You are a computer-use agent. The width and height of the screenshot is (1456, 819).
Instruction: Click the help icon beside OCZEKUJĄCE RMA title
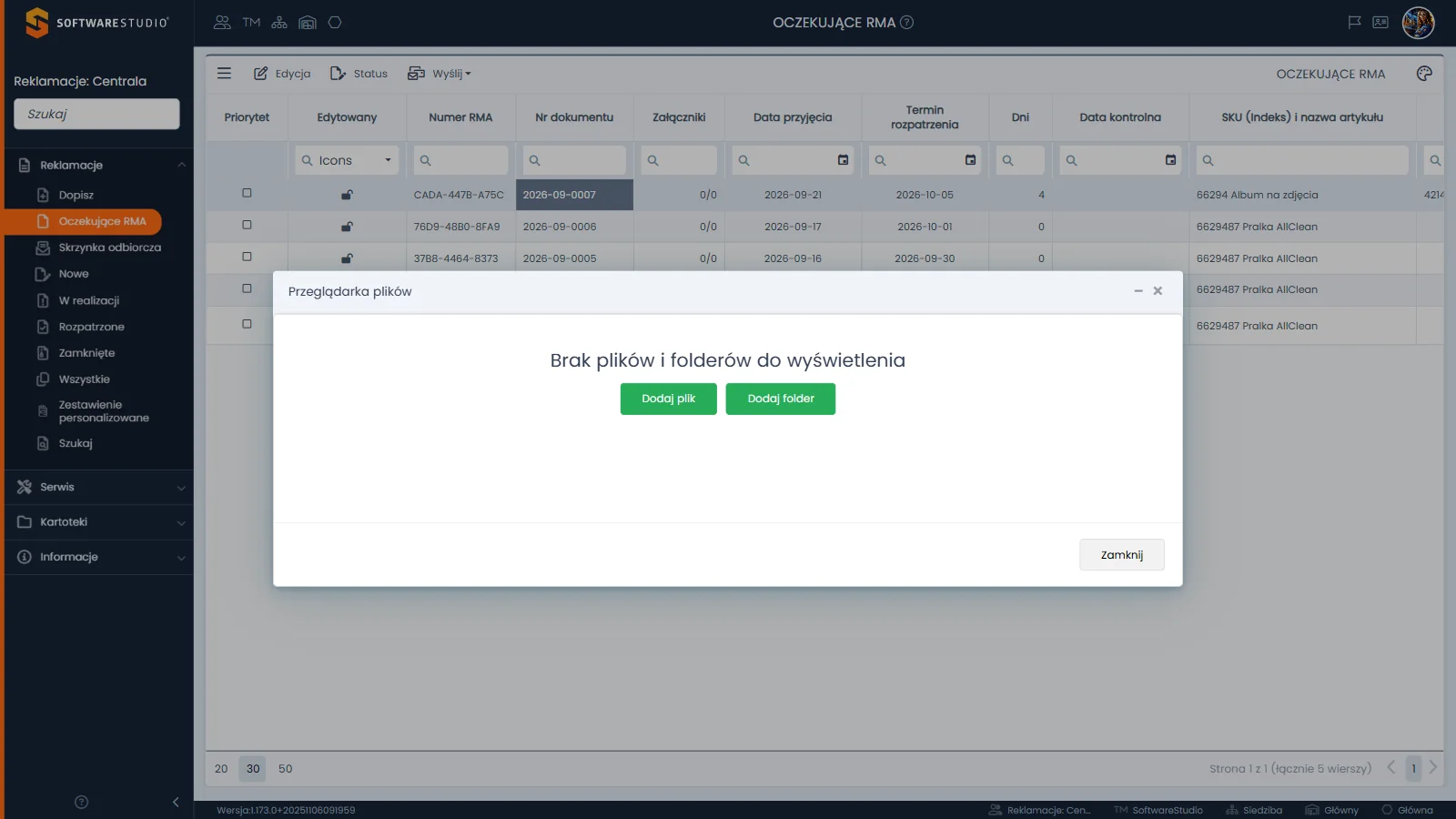click(x=907, y=23)
